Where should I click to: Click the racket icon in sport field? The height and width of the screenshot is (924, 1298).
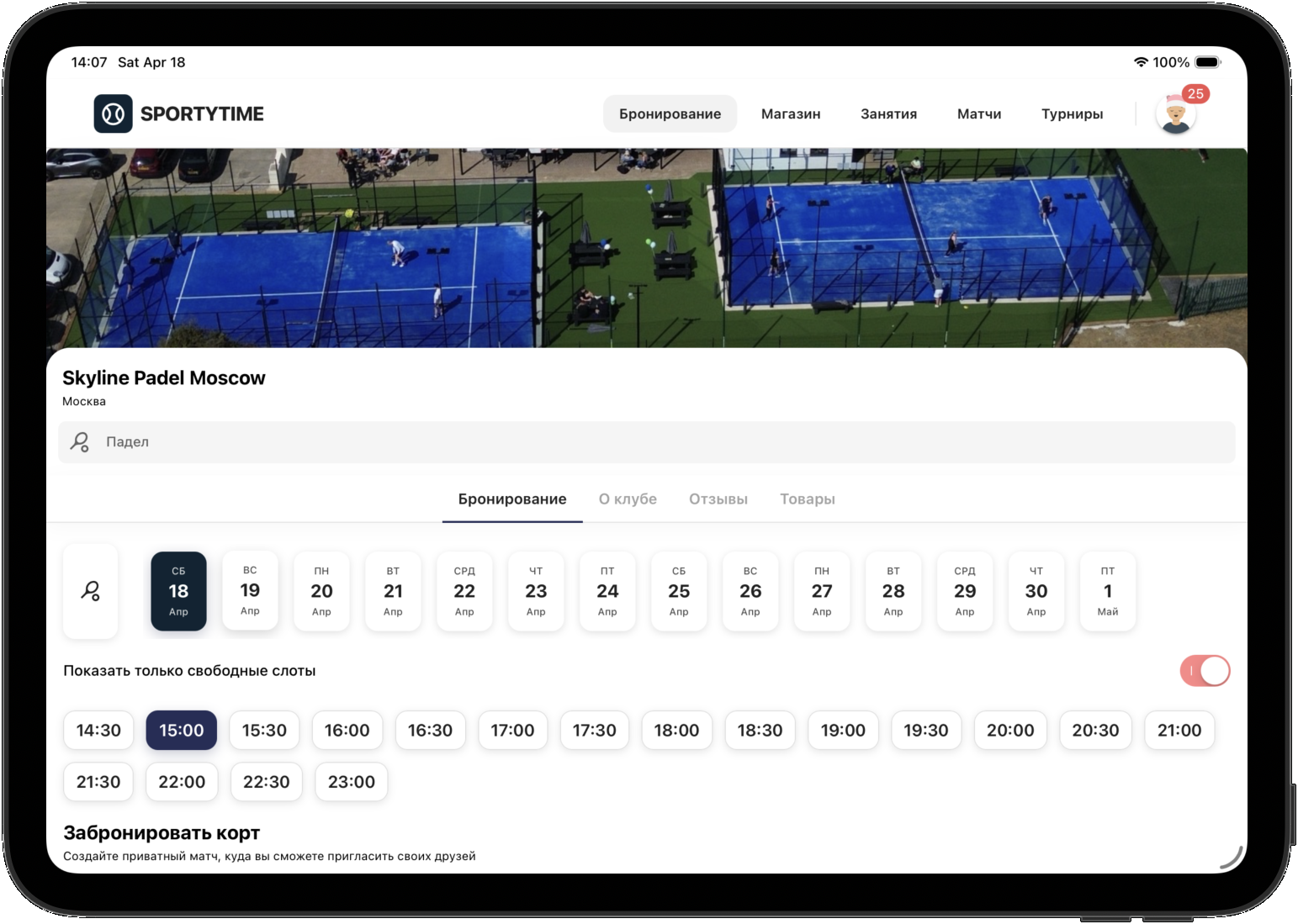[80, 441]
